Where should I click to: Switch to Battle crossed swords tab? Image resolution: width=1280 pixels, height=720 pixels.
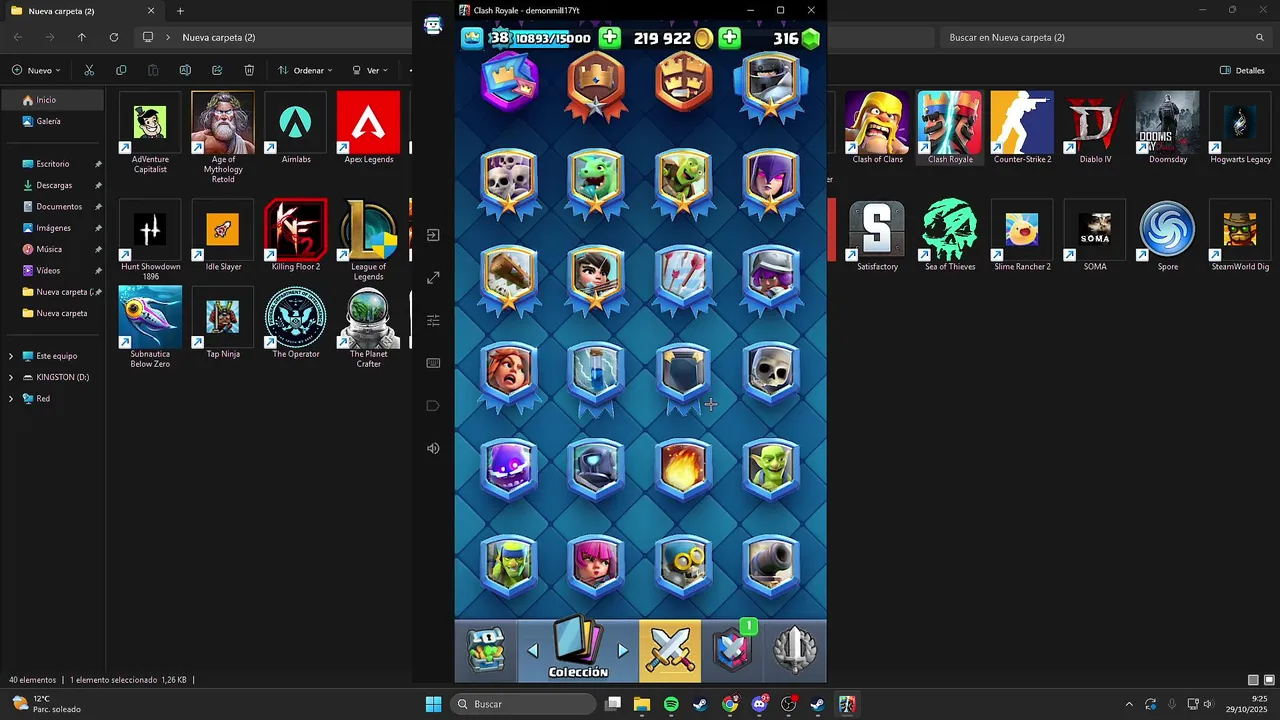pos(670,650)
